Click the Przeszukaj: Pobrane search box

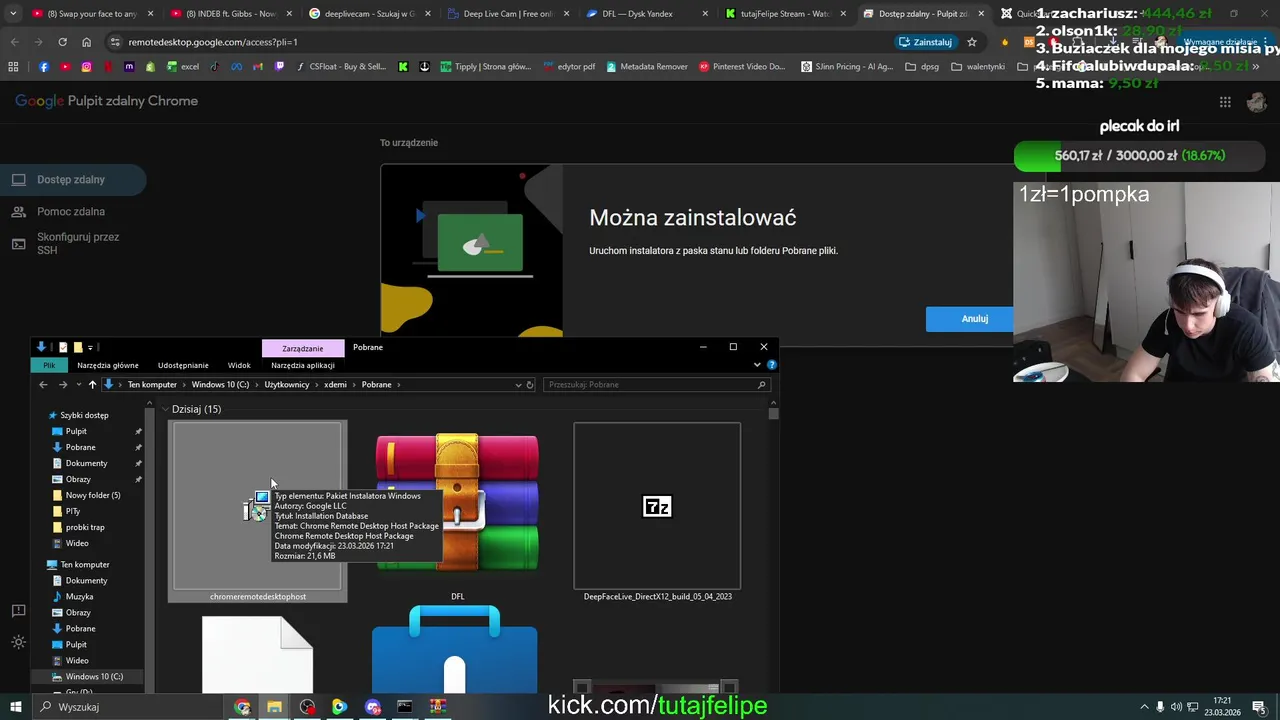(x=656, y=384)
